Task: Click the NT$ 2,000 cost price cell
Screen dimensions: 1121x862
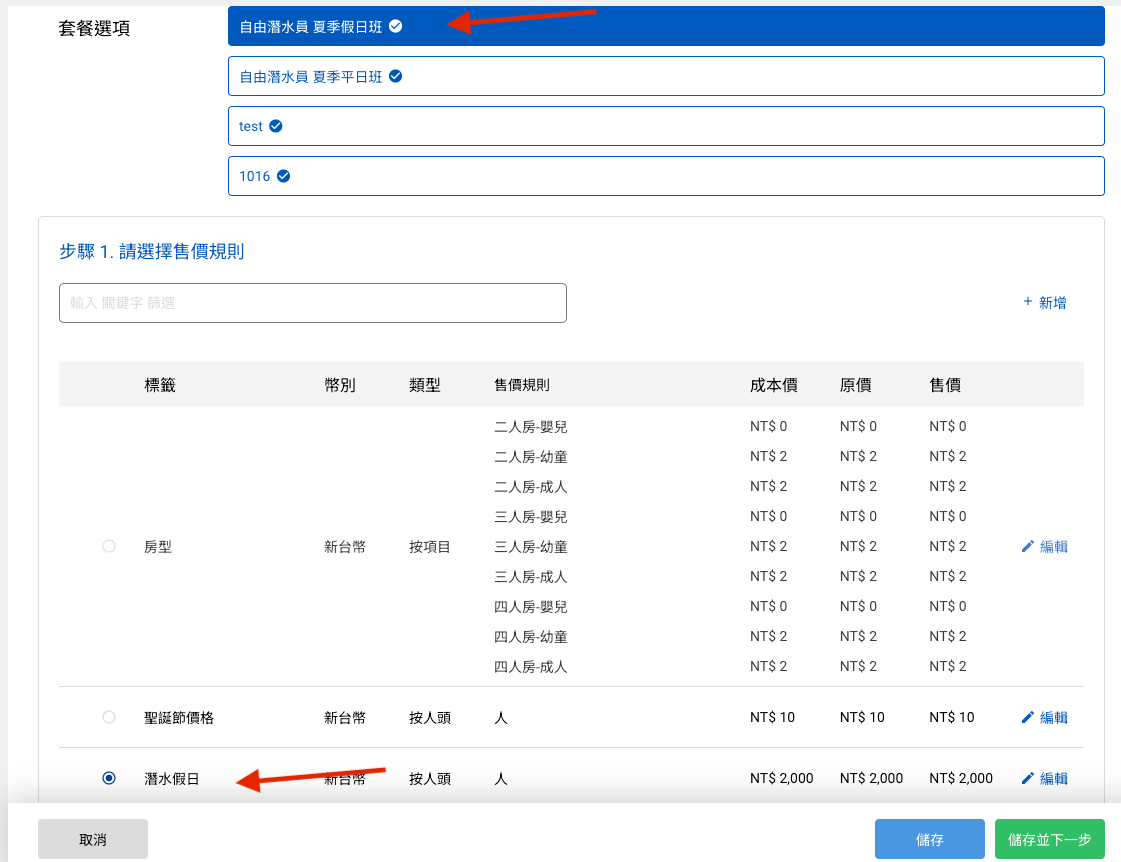Action: pyautogui.click(x=781, y=778)
